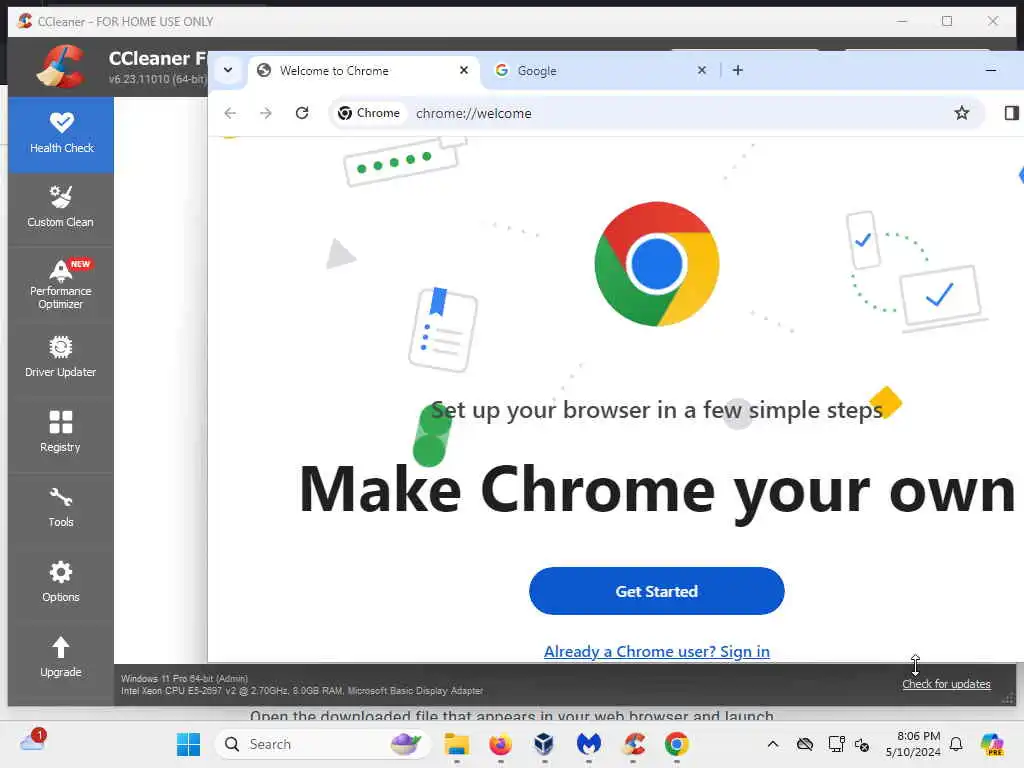Show hidden system tray icons
Image resolution: width=1024 pixels, height=768 pixels.
tap(773, 744)
